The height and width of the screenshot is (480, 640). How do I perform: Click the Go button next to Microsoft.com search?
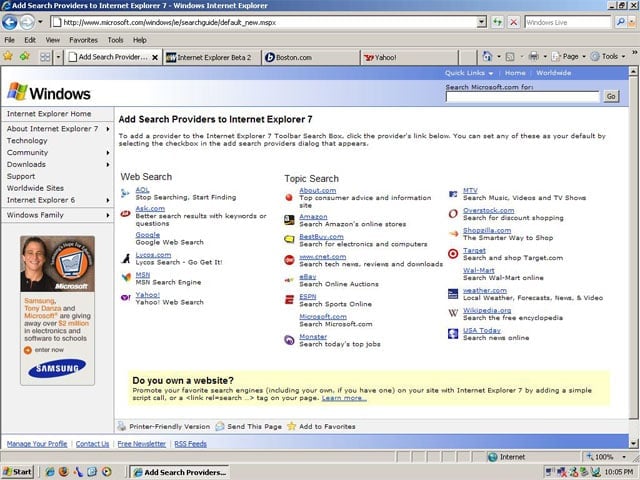pos(611,96)
